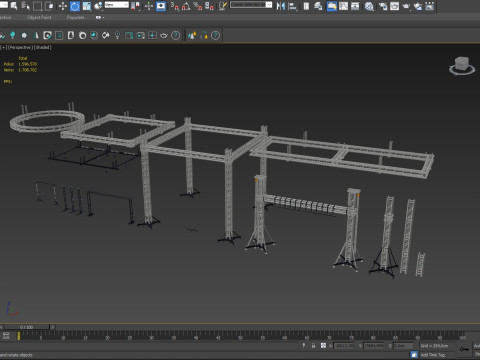Click the teal panel sheet toolbar icon
480x360 pixels.
[59, 35]
